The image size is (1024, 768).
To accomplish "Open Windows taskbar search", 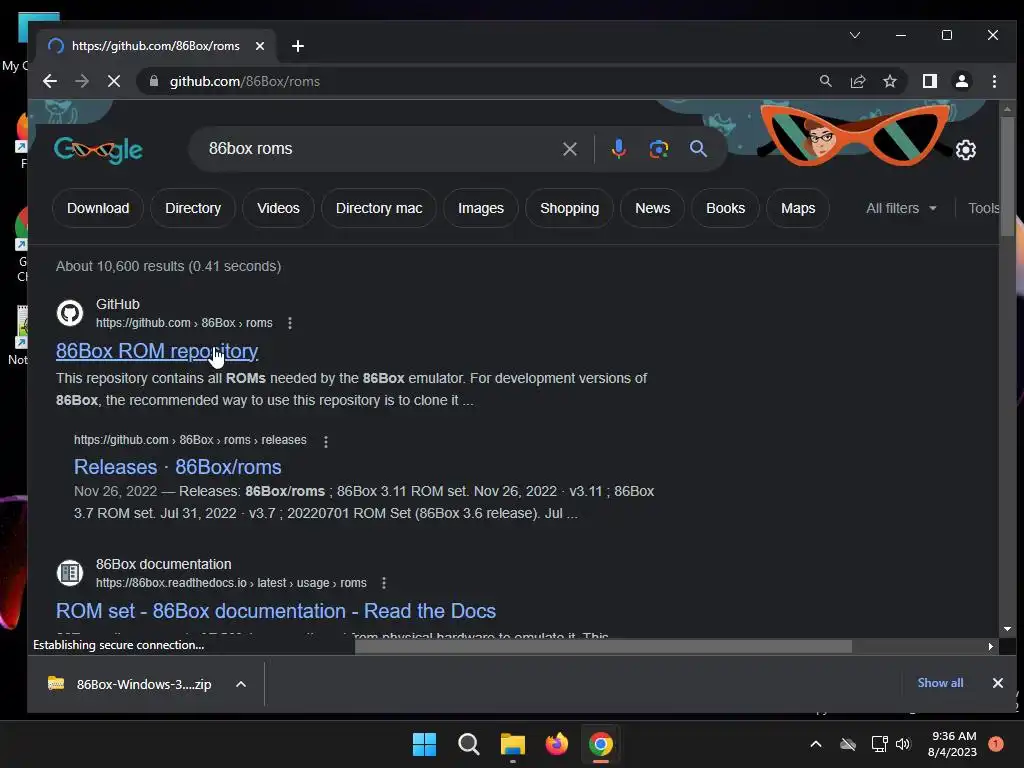I will coord(468,744).
